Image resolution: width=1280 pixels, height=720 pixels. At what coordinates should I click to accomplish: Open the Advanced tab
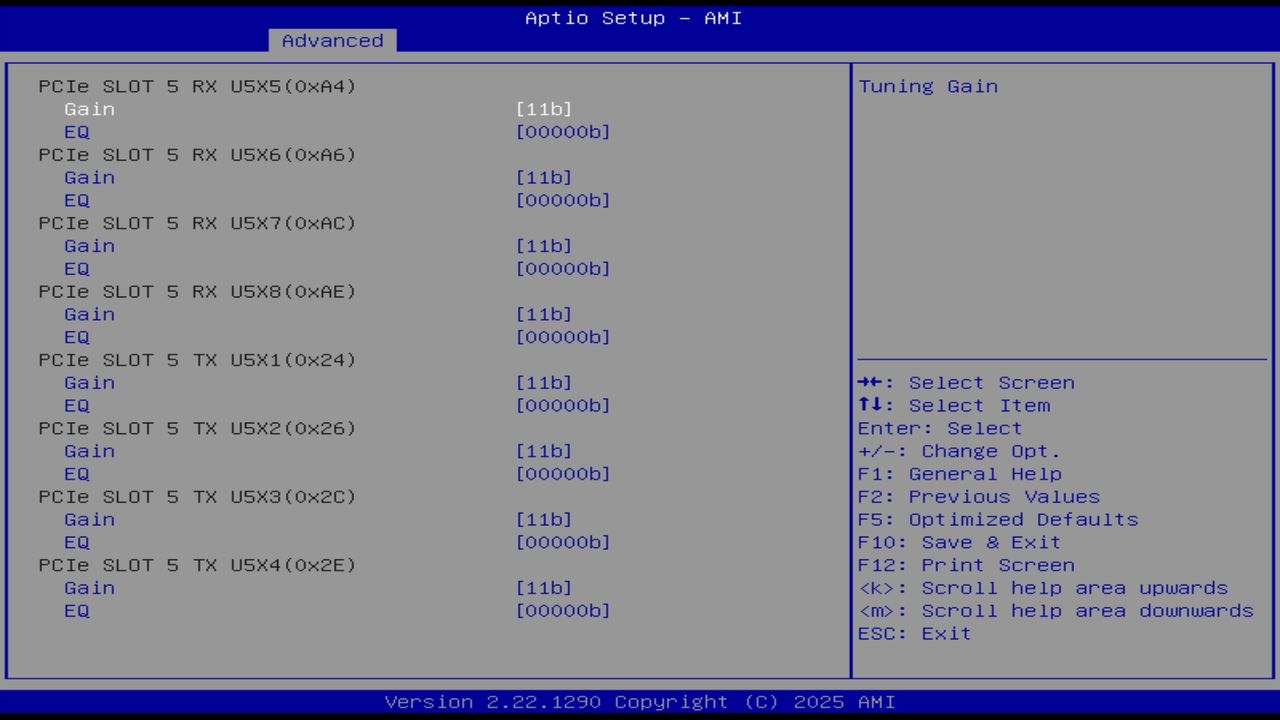click(x=332, y=41)
